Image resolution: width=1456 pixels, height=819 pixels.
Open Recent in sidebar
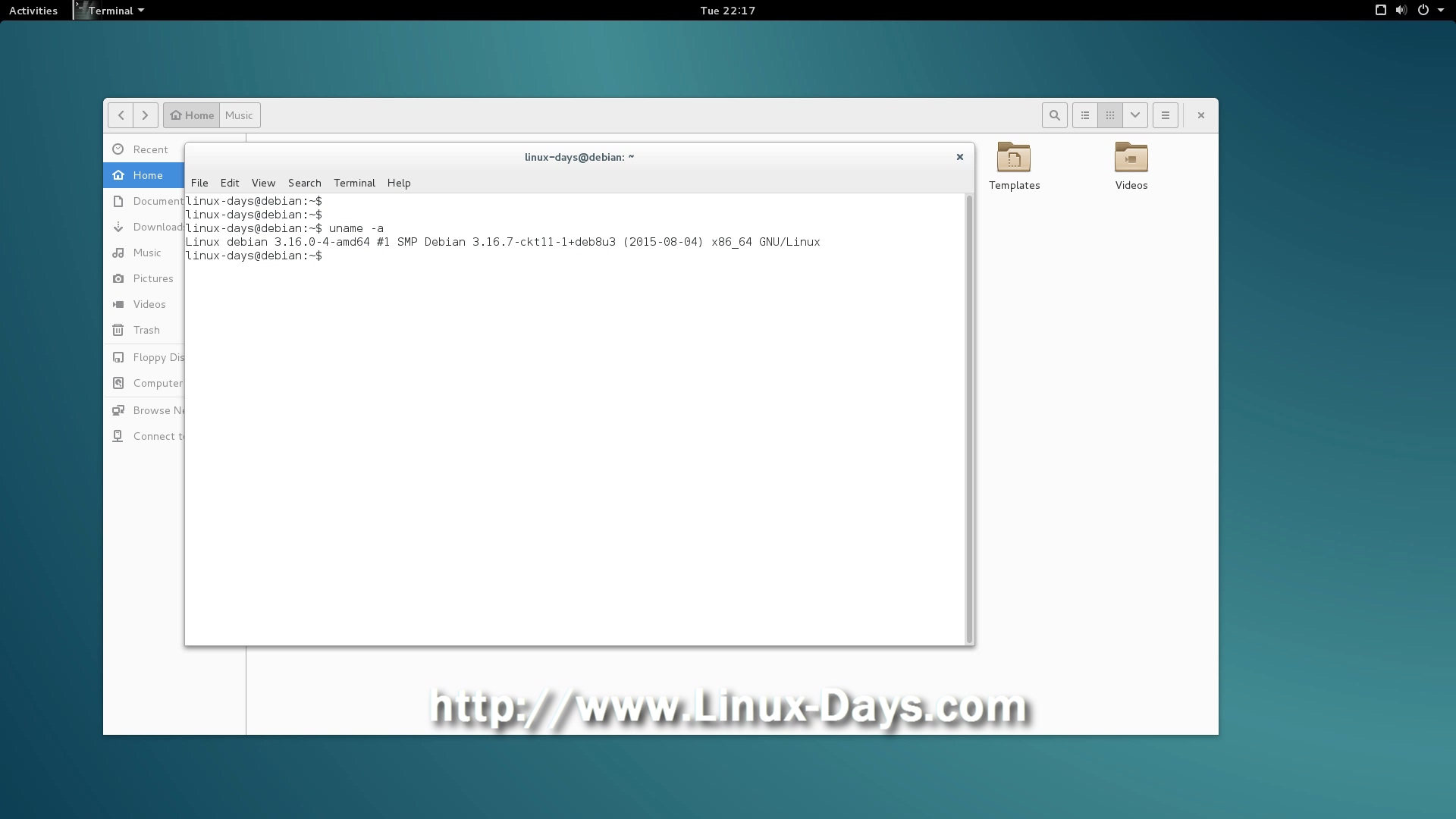pos(144,149)
